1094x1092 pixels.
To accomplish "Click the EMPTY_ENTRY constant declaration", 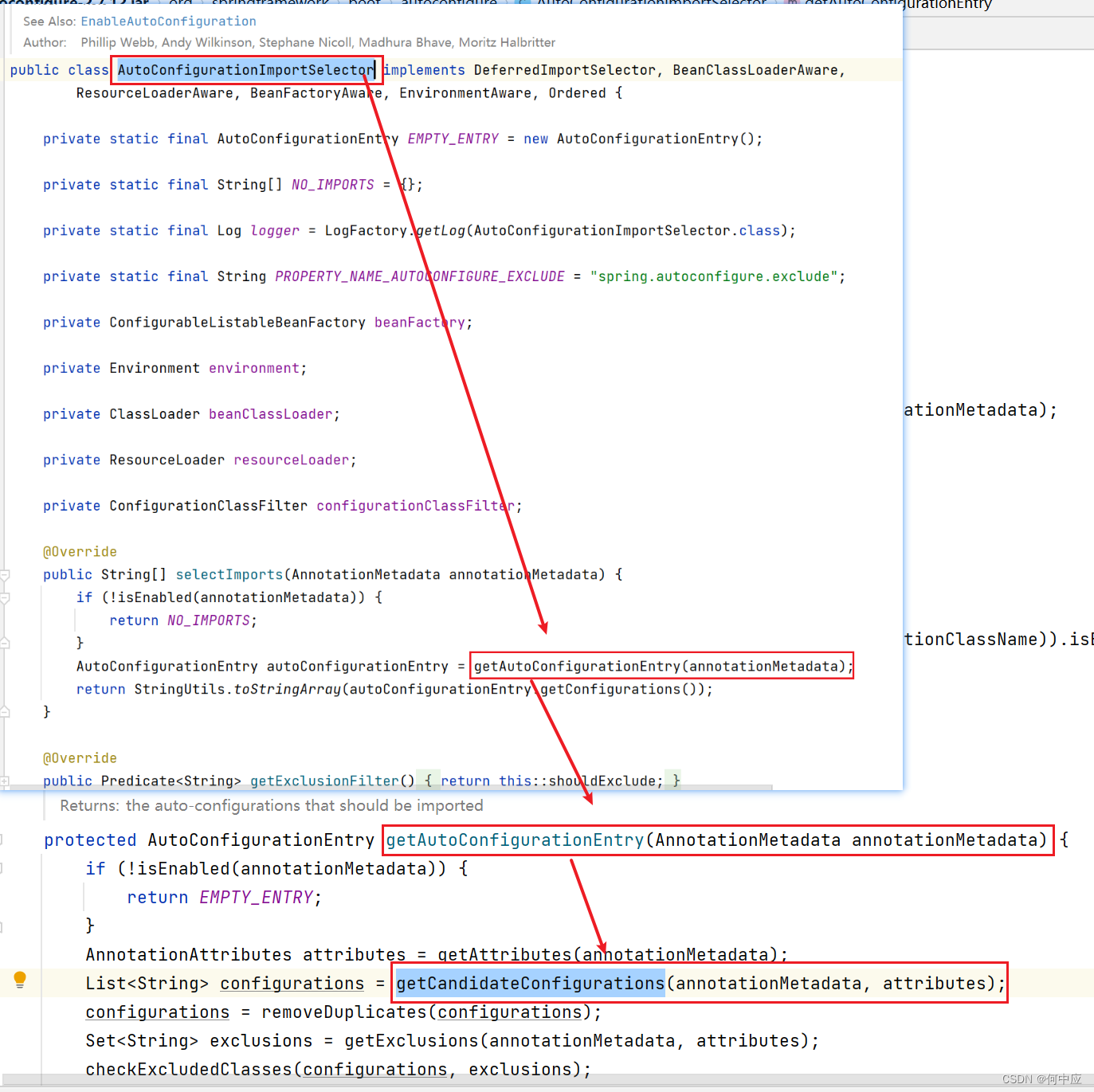I will [453, 139].
